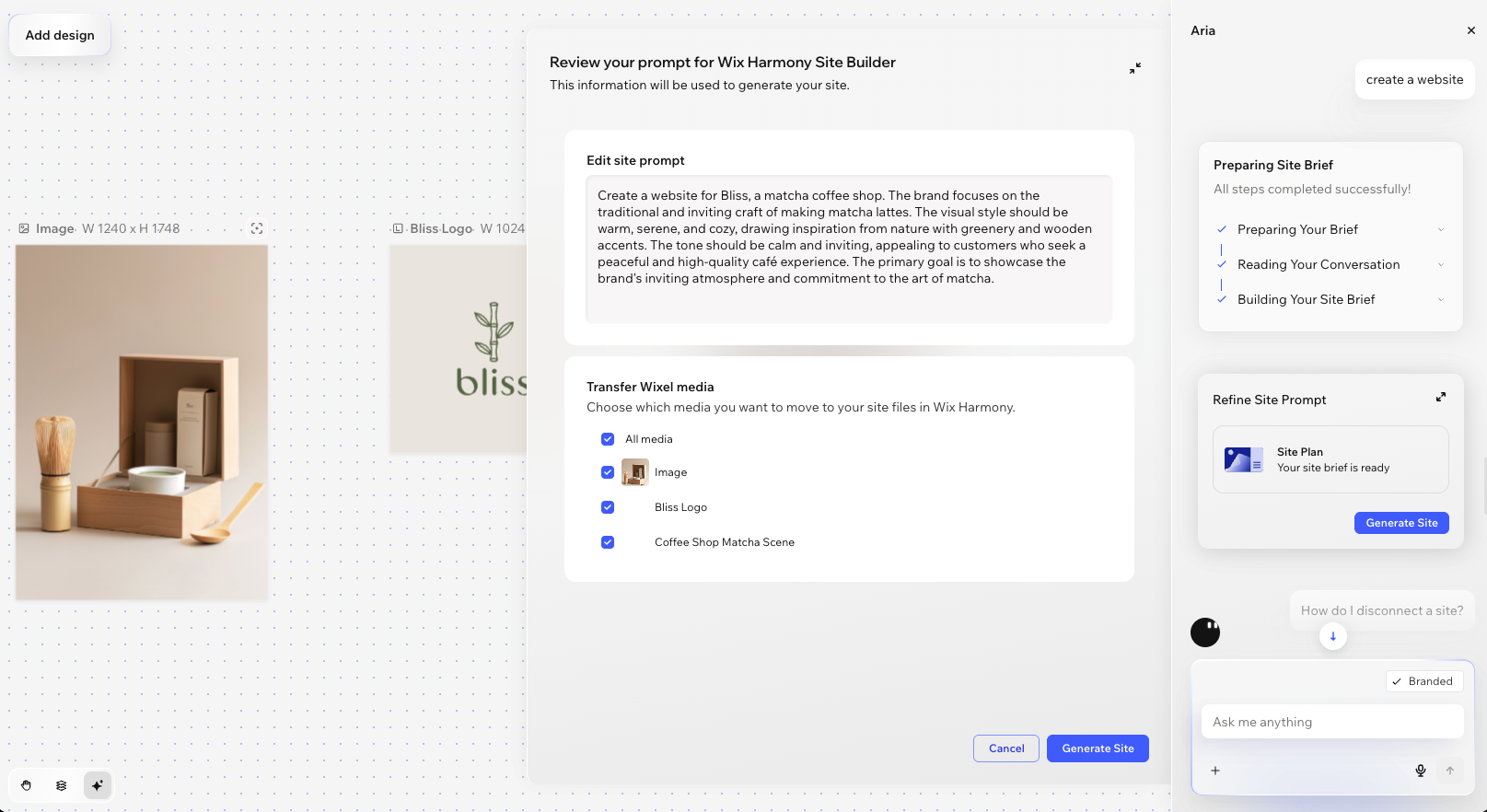This screenshot has height=812, width=1487.
Task: Click the Ask me anything input field
Action: point(1332,722)
